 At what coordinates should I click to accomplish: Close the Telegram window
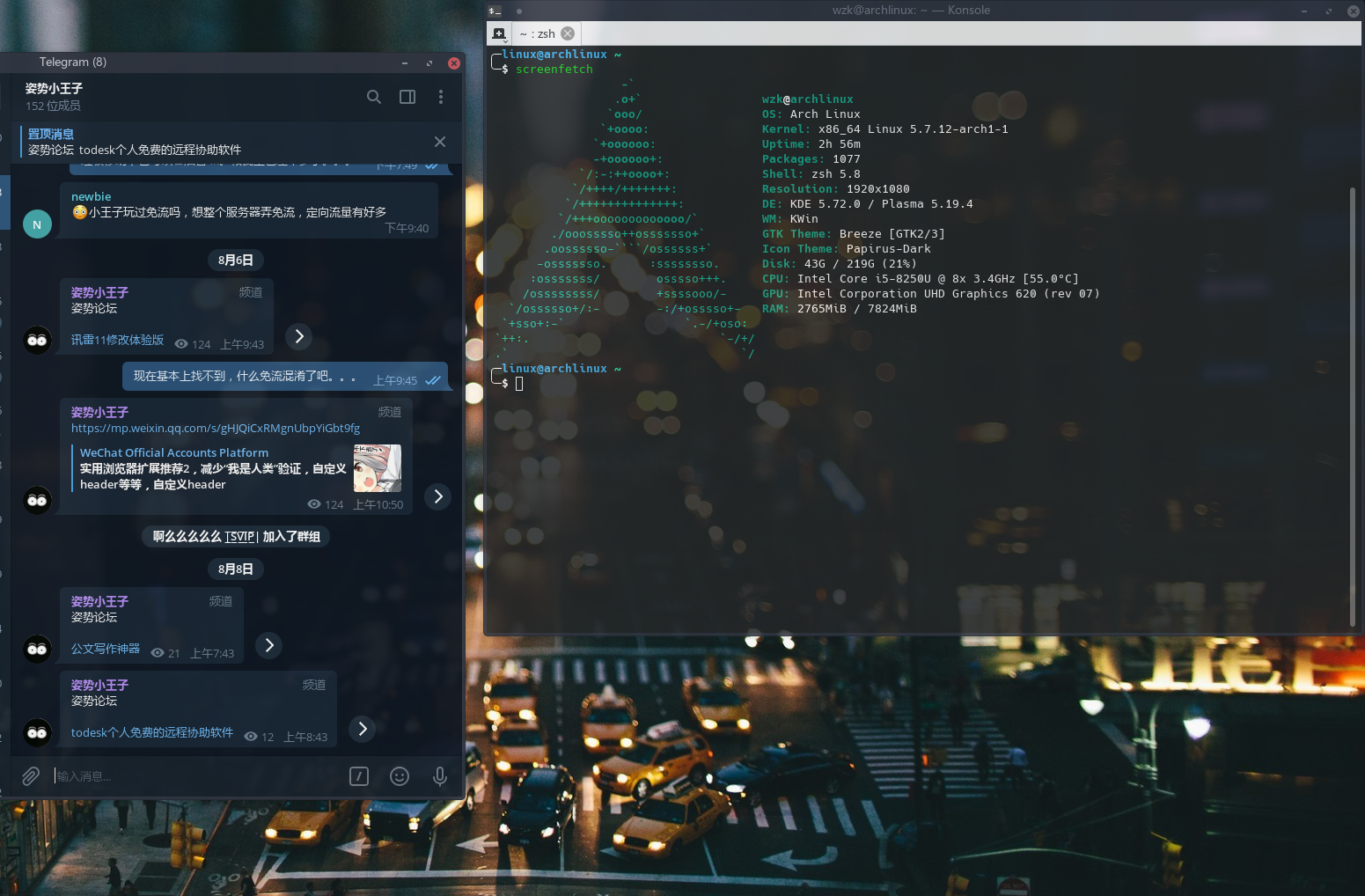click(454, 62)
